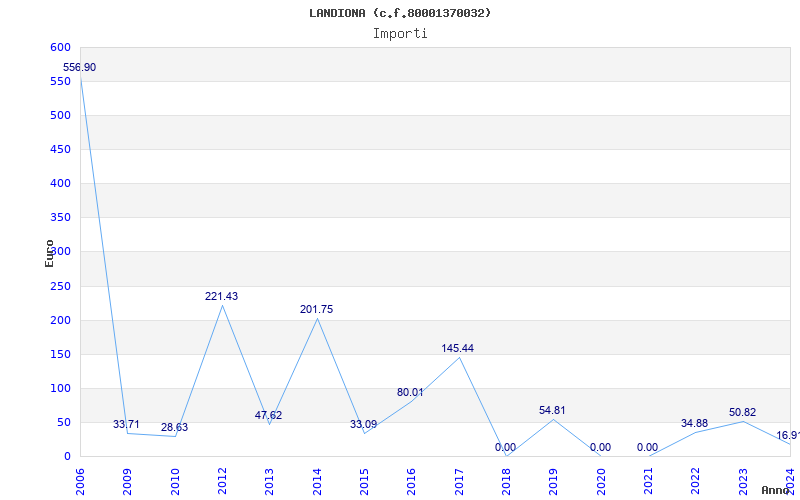Click the 150 y-axis tick label
Screen dimensions: 800x500
(x=60, y=355)
